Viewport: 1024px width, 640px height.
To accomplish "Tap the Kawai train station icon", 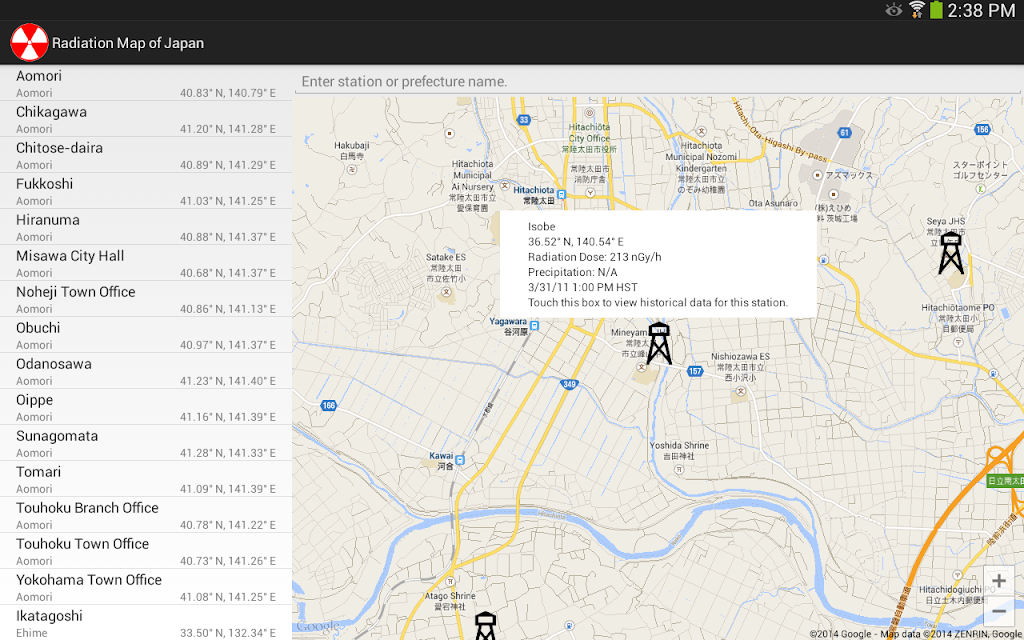I will pos(460,460).
